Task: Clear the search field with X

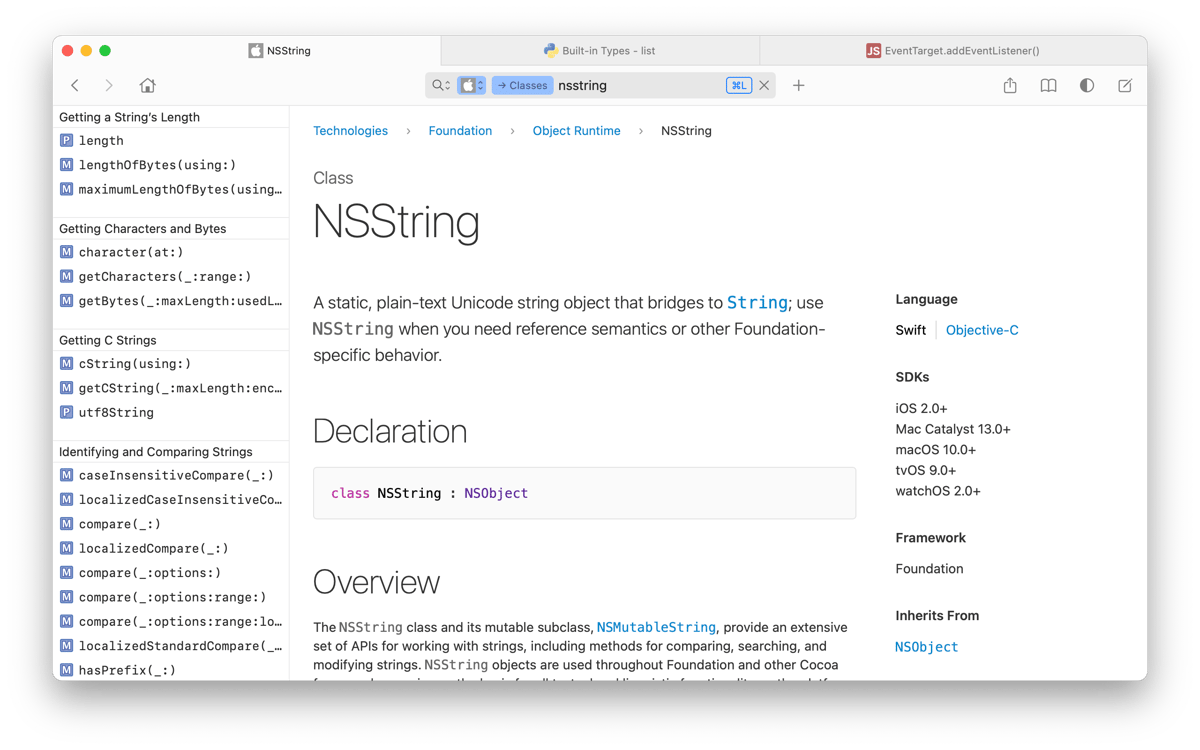Action: point(764,86)
